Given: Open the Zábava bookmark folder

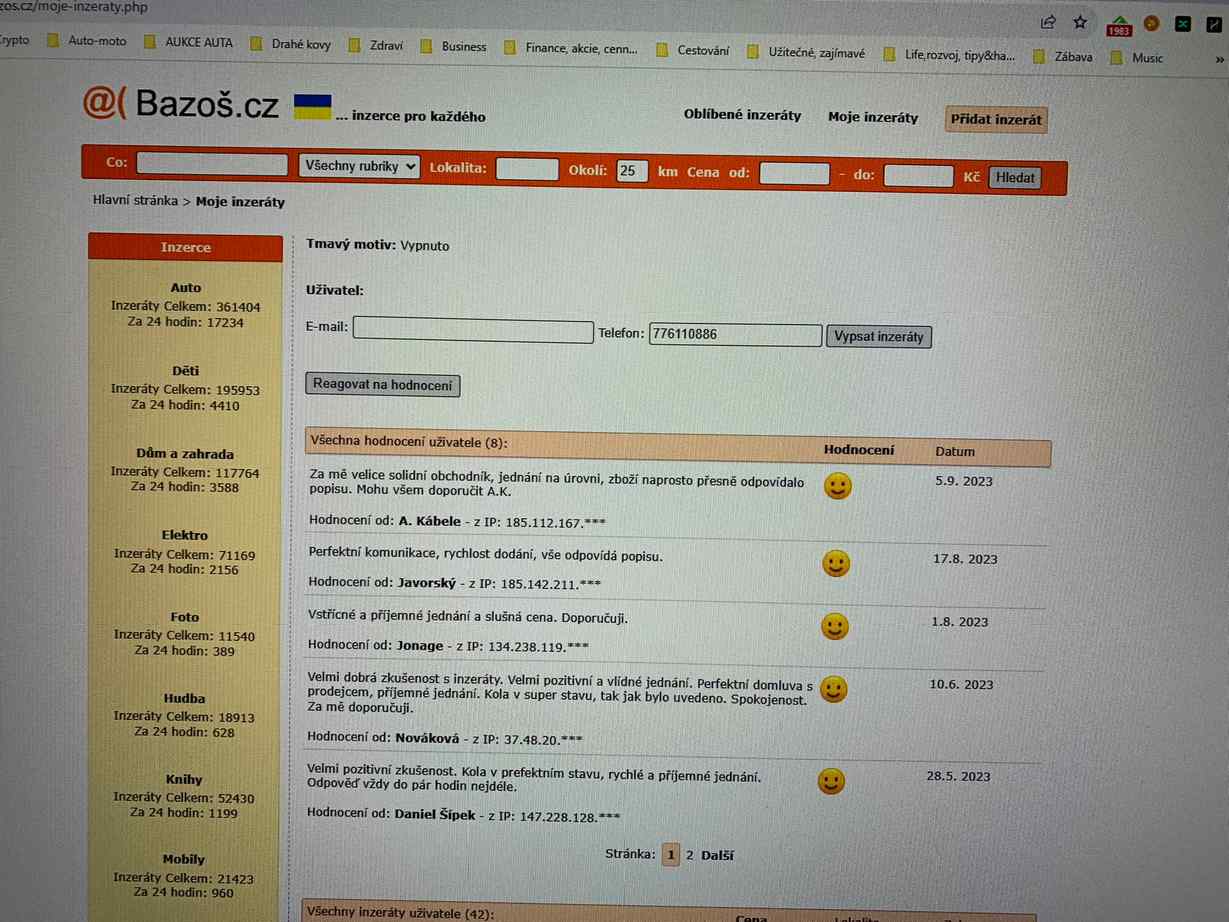Looking at the screenshot, I should [x=1064, y=57].
